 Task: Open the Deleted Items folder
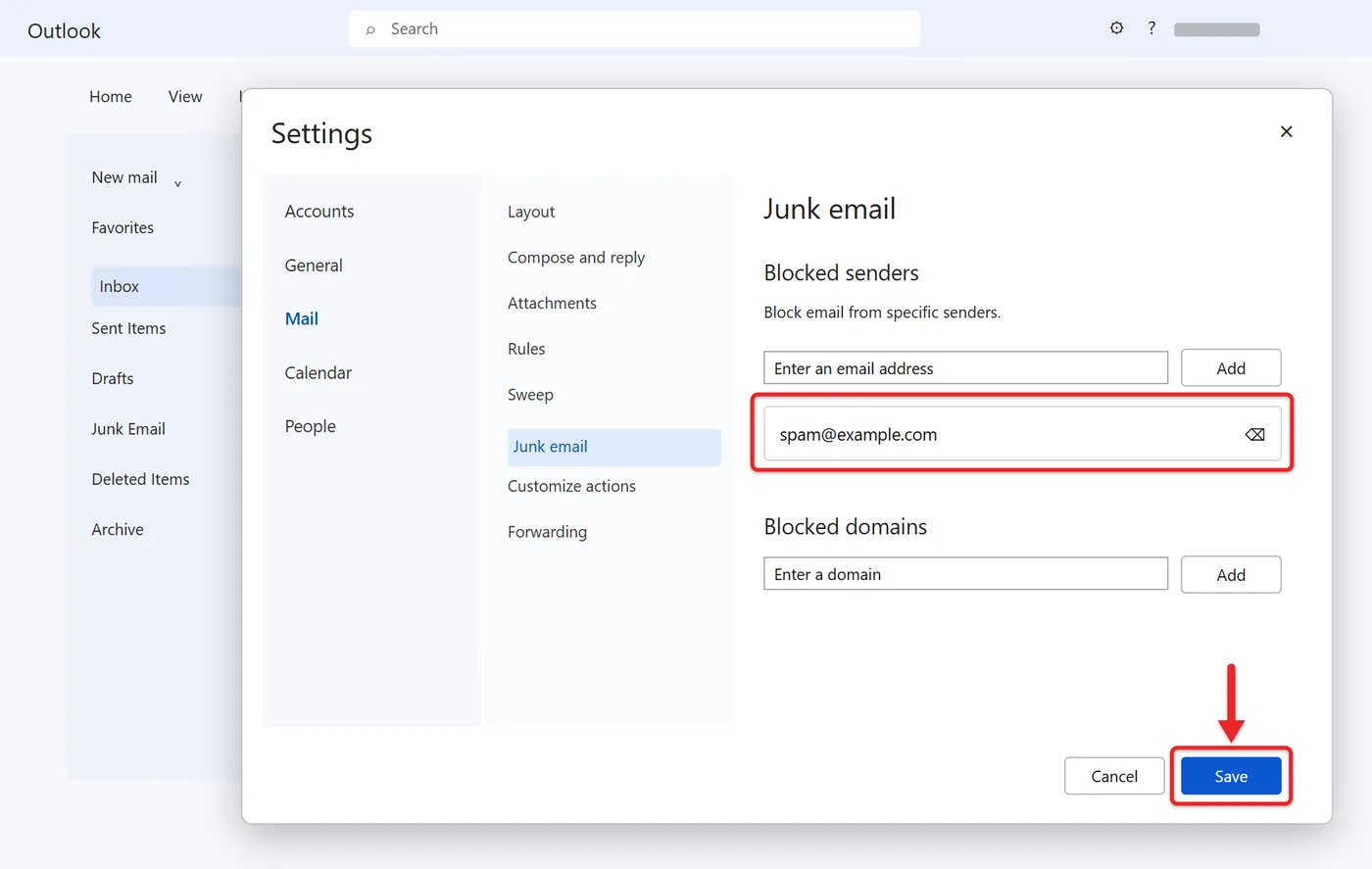coord(140,479)
